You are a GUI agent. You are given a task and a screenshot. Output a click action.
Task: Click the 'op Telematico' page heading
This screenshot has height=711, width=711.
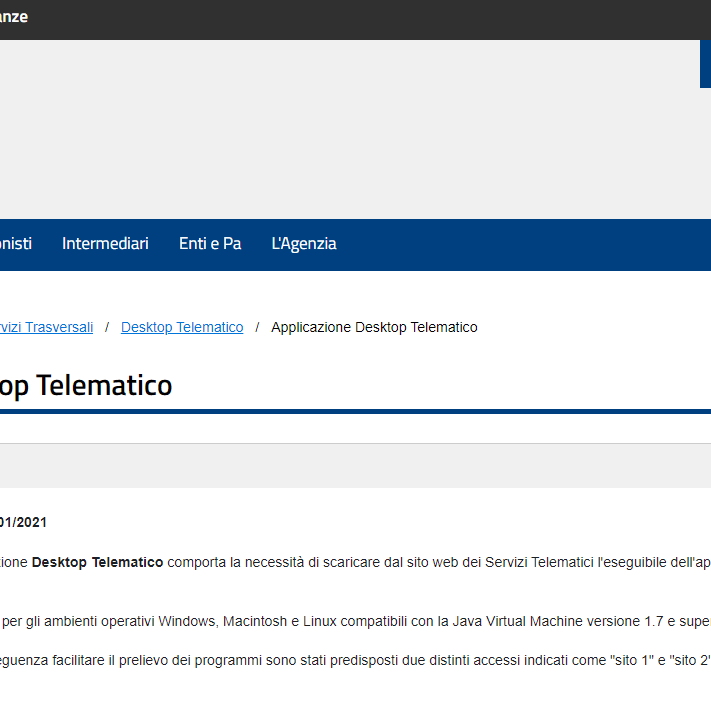pyautogui.click(x=86, y=385)
